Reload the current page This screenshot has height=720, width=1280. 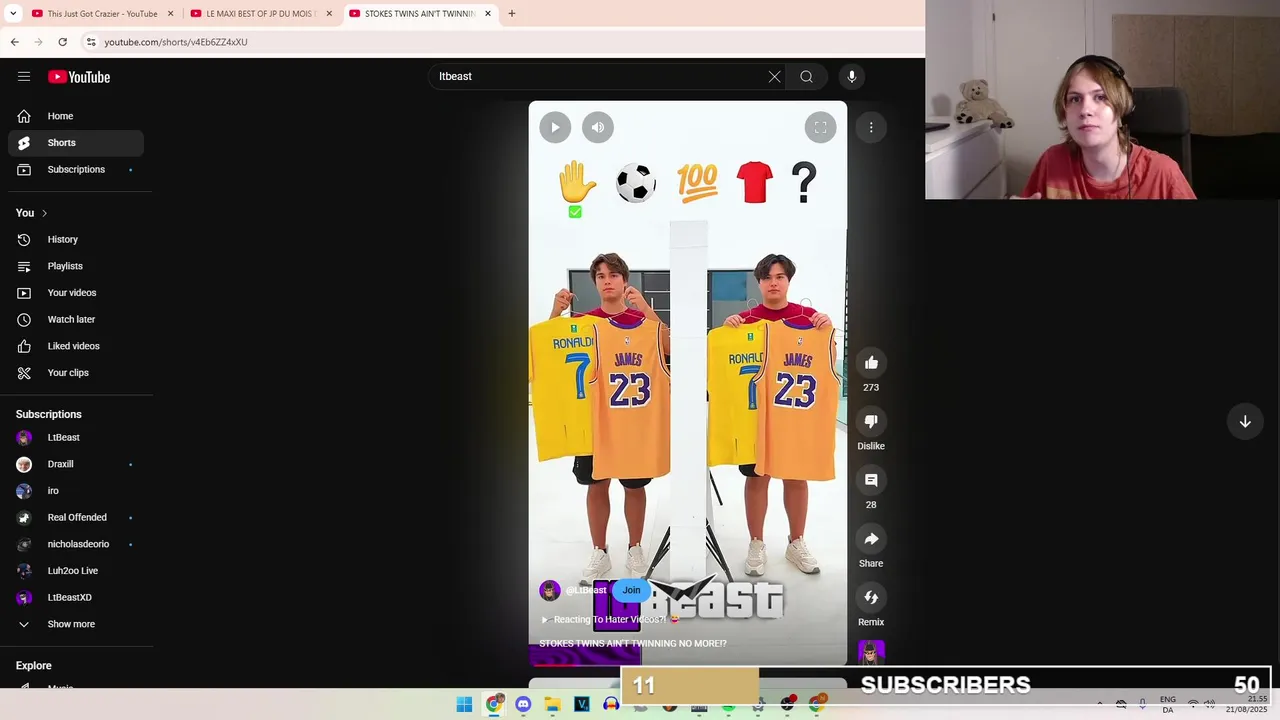coord(62,42)
